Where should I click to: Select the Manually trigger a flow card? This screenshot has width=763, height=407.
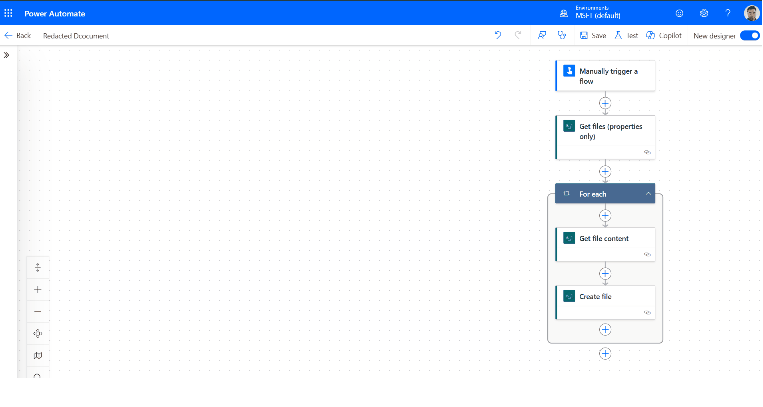tap(605, 76)
